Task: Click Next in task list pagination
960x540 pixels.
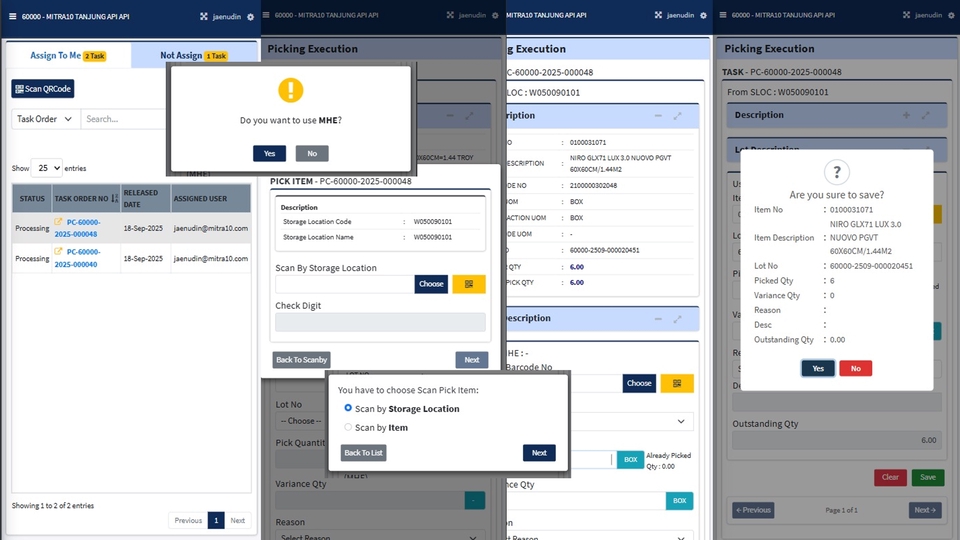Action: click(x=238, y=520)
